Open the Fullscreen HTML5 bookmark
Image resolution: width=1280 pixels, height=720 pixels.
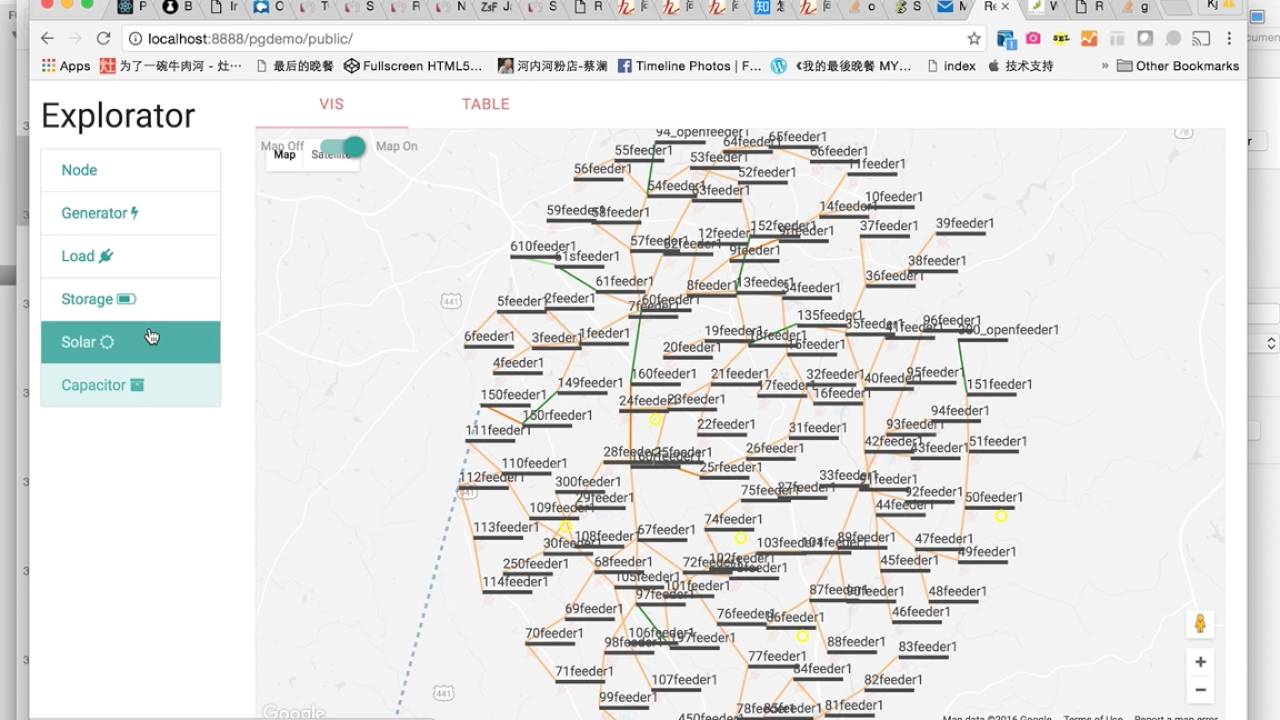(x=412, y=66)
